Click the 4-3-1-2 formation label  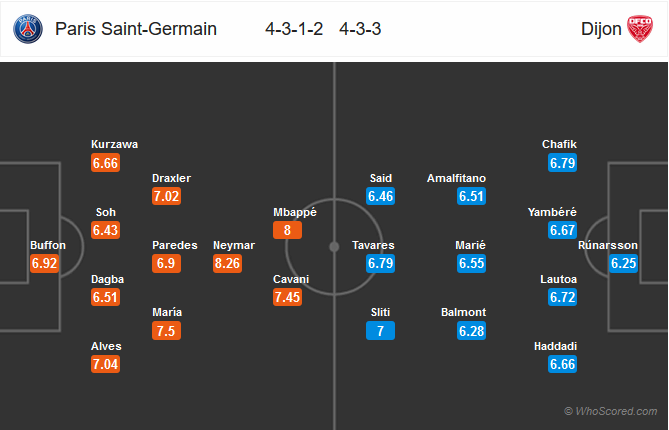[294, 29]
